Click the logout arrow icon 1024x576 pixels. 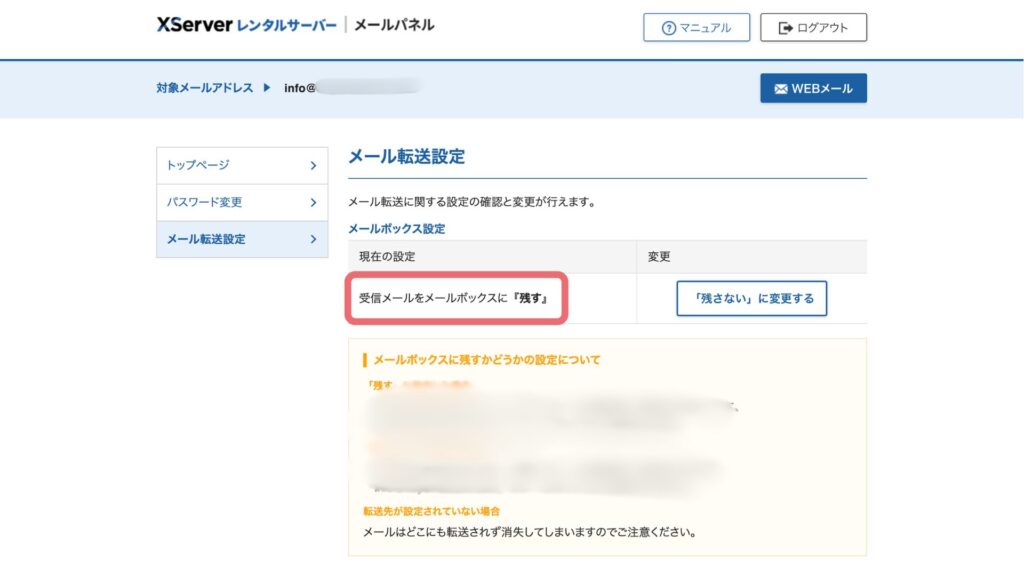point(785,28)
